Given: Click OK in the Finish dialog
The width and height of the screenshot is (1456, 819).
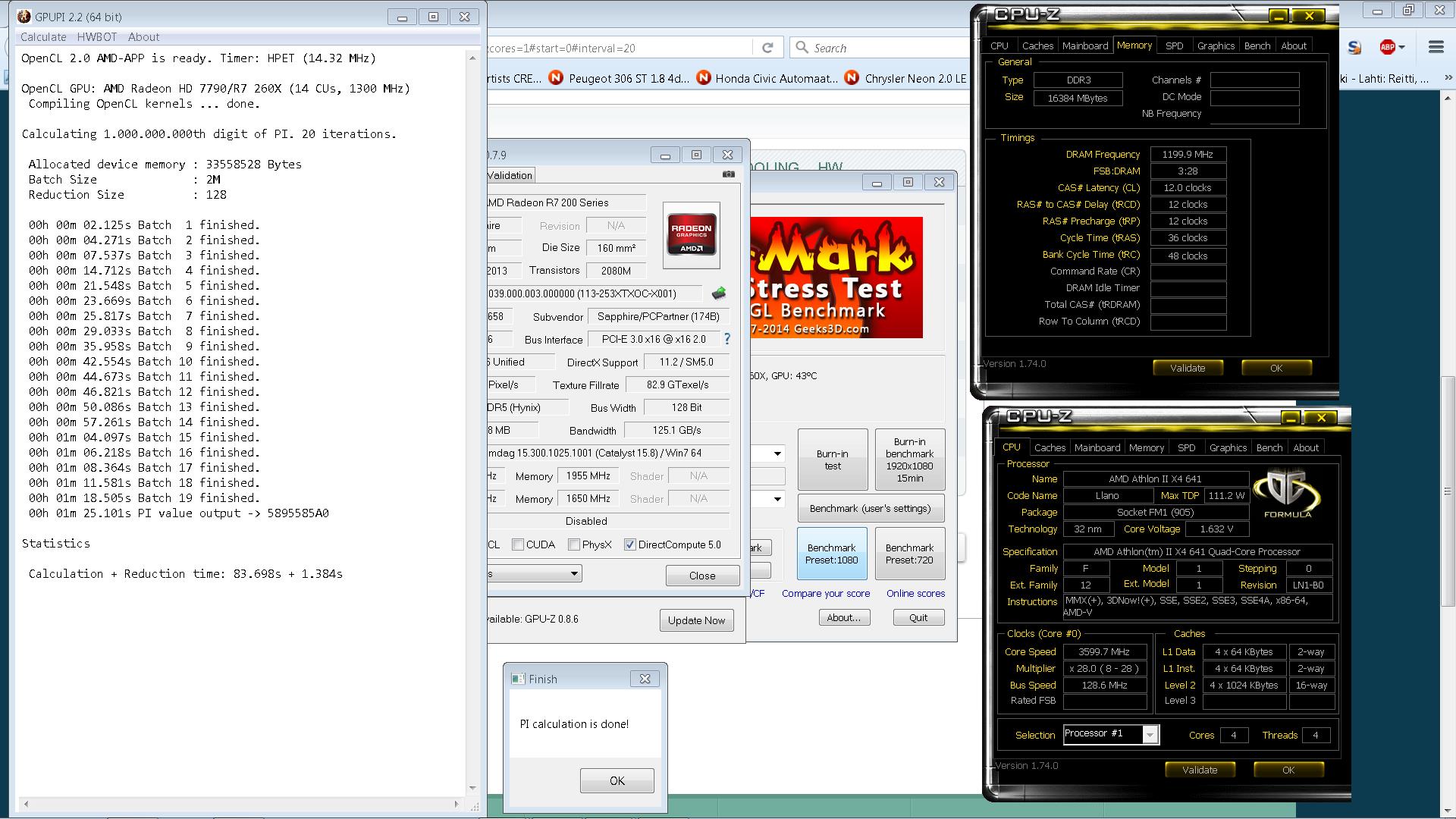Looking at the screenshot, I should (617, 780).
